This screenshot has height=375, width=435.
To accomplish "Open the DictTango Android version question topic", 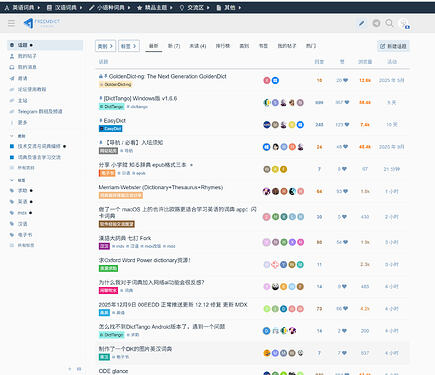I will (x=162, y=327).
